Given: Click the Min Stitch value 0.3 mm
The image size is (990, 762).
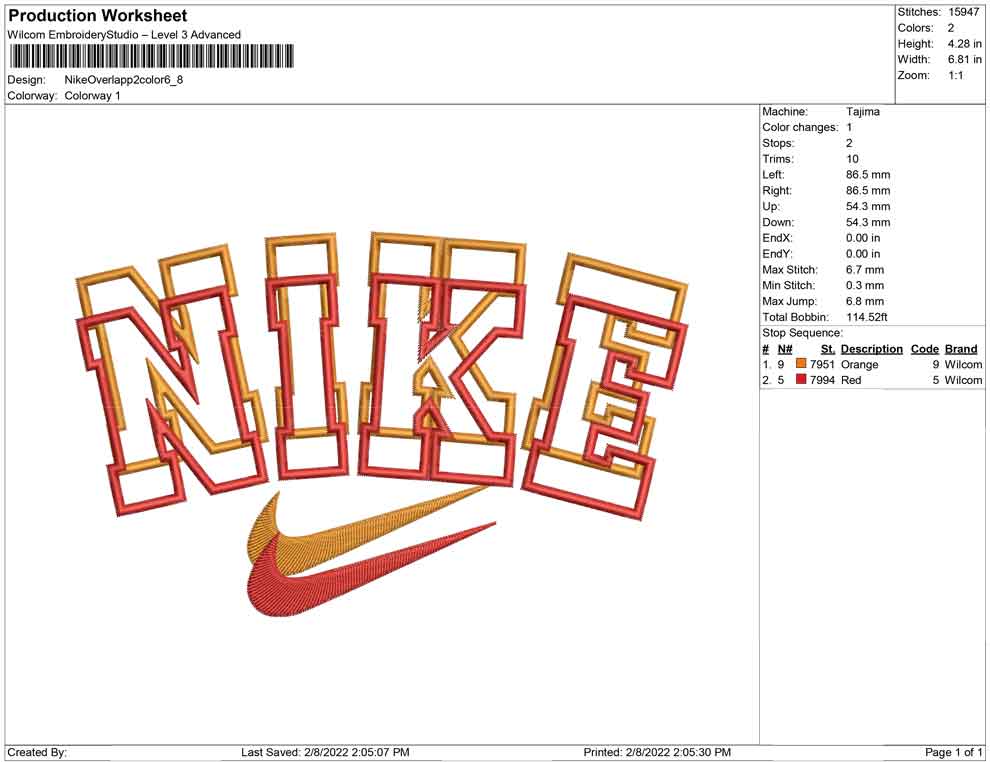Looking at the screenshot, I should click(865, 285).
